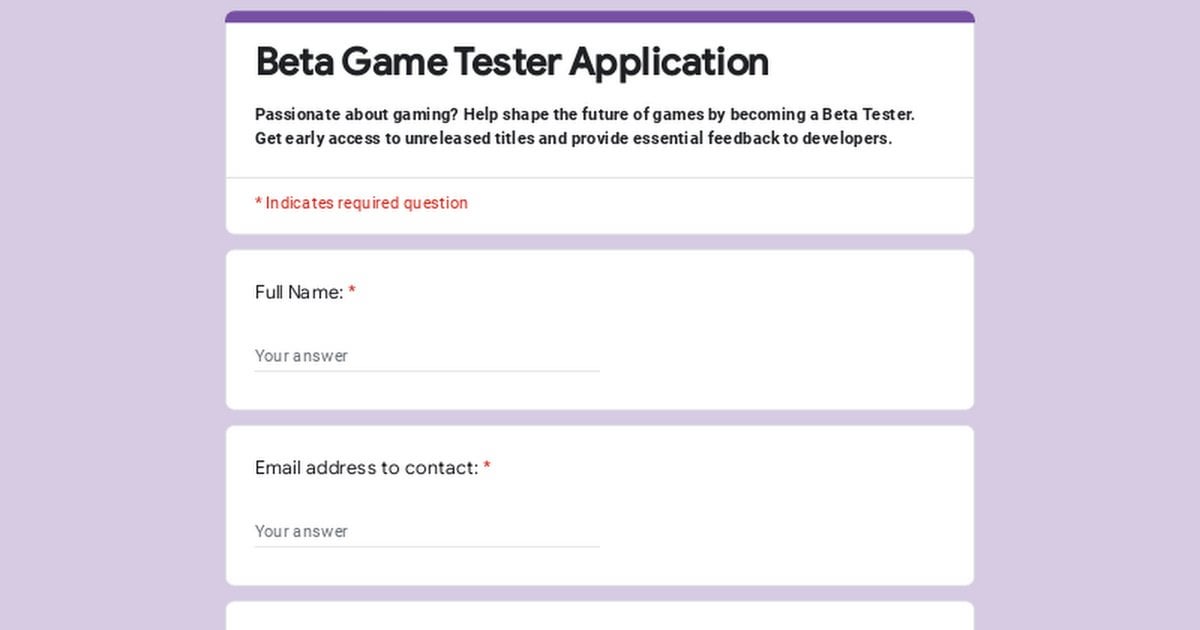Click the lavender background right of form

point(1087,315)
